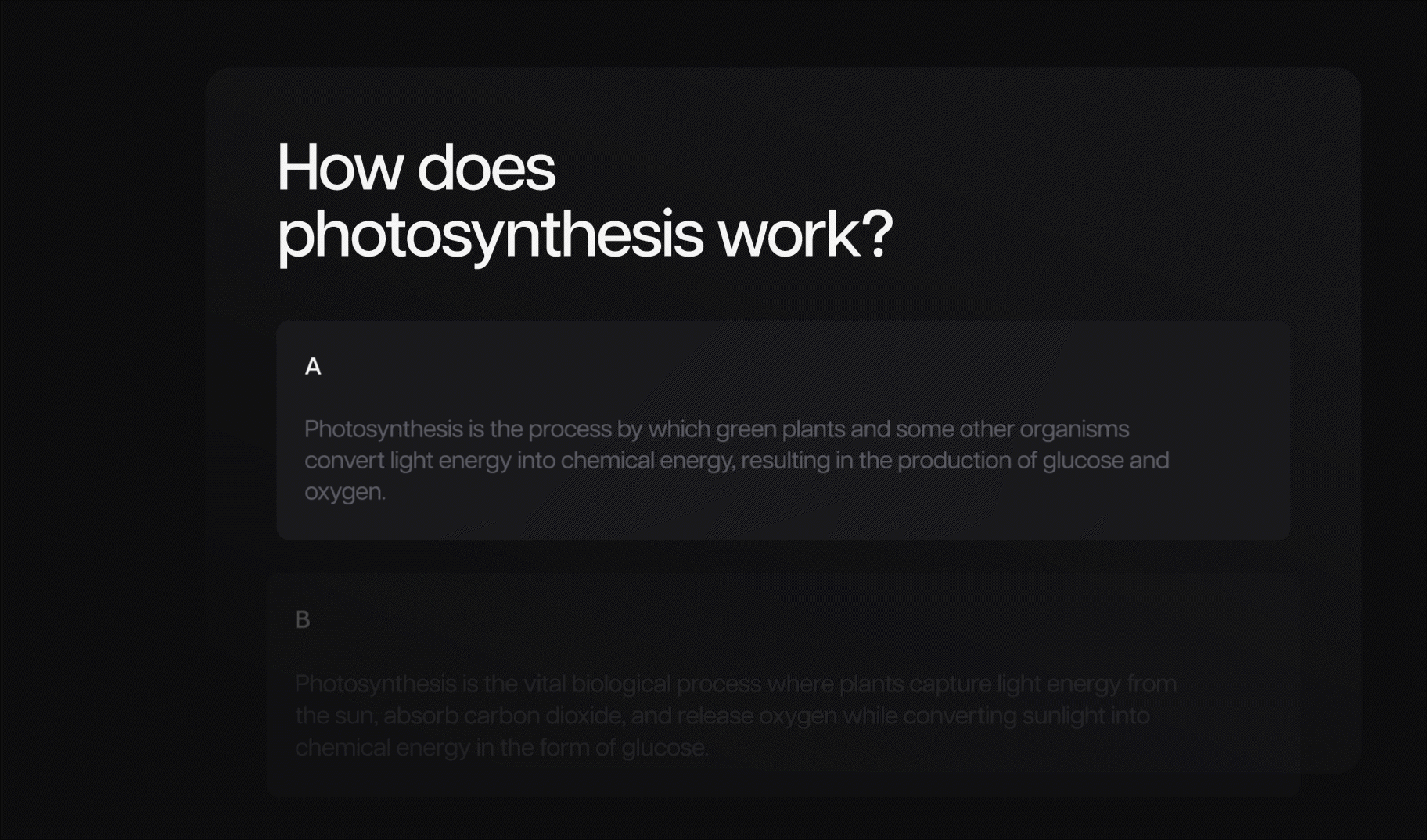
Task: Click "convert light energy" in answer A
Action: pyautogui.click(x=408, y=461)
